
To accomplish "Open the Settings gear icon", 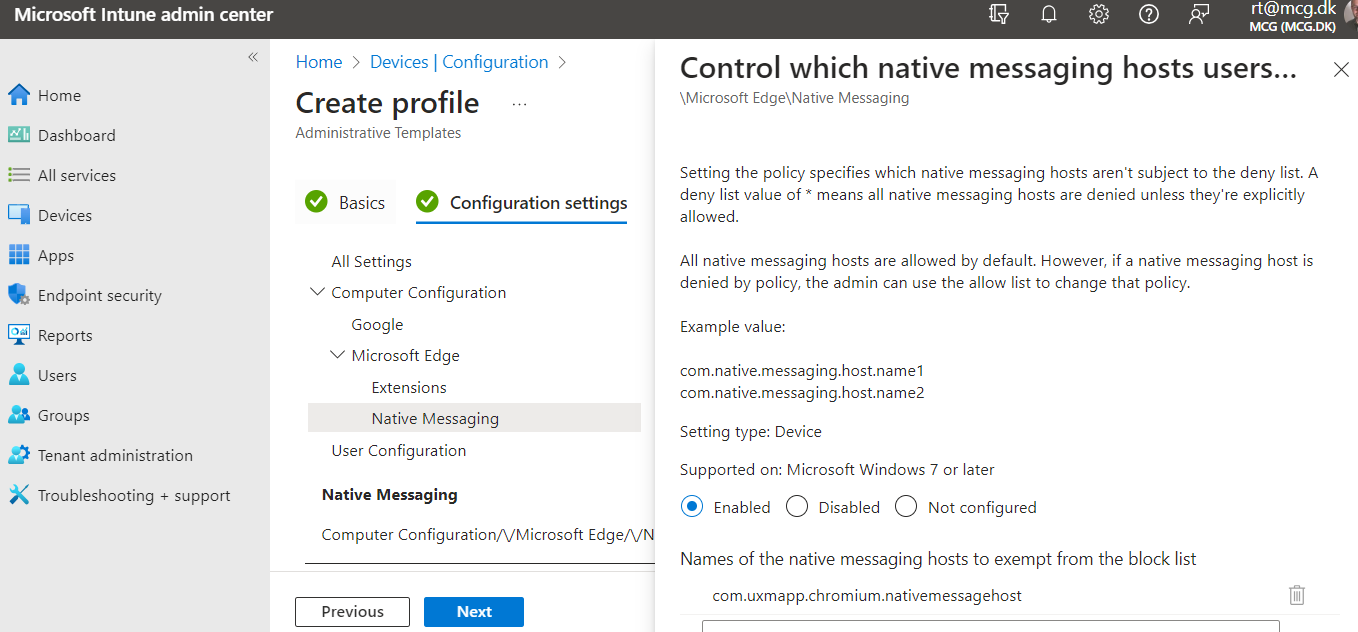I will point(1099,14).
